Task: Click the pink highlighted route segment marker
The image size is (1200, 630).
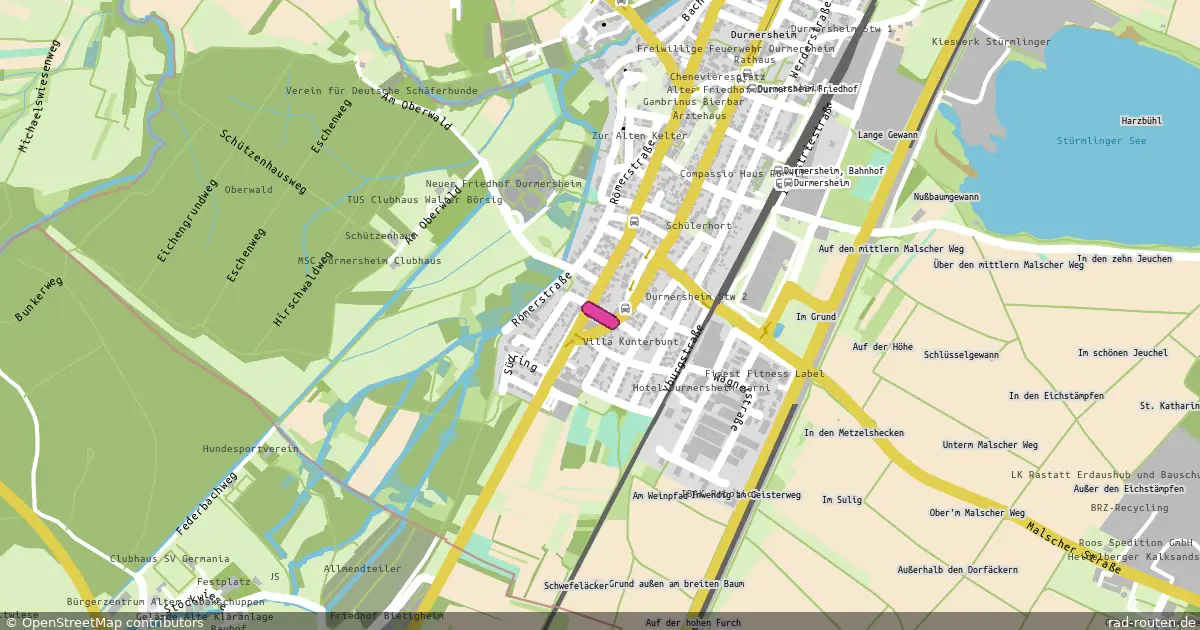Action: tap(601, 314)
